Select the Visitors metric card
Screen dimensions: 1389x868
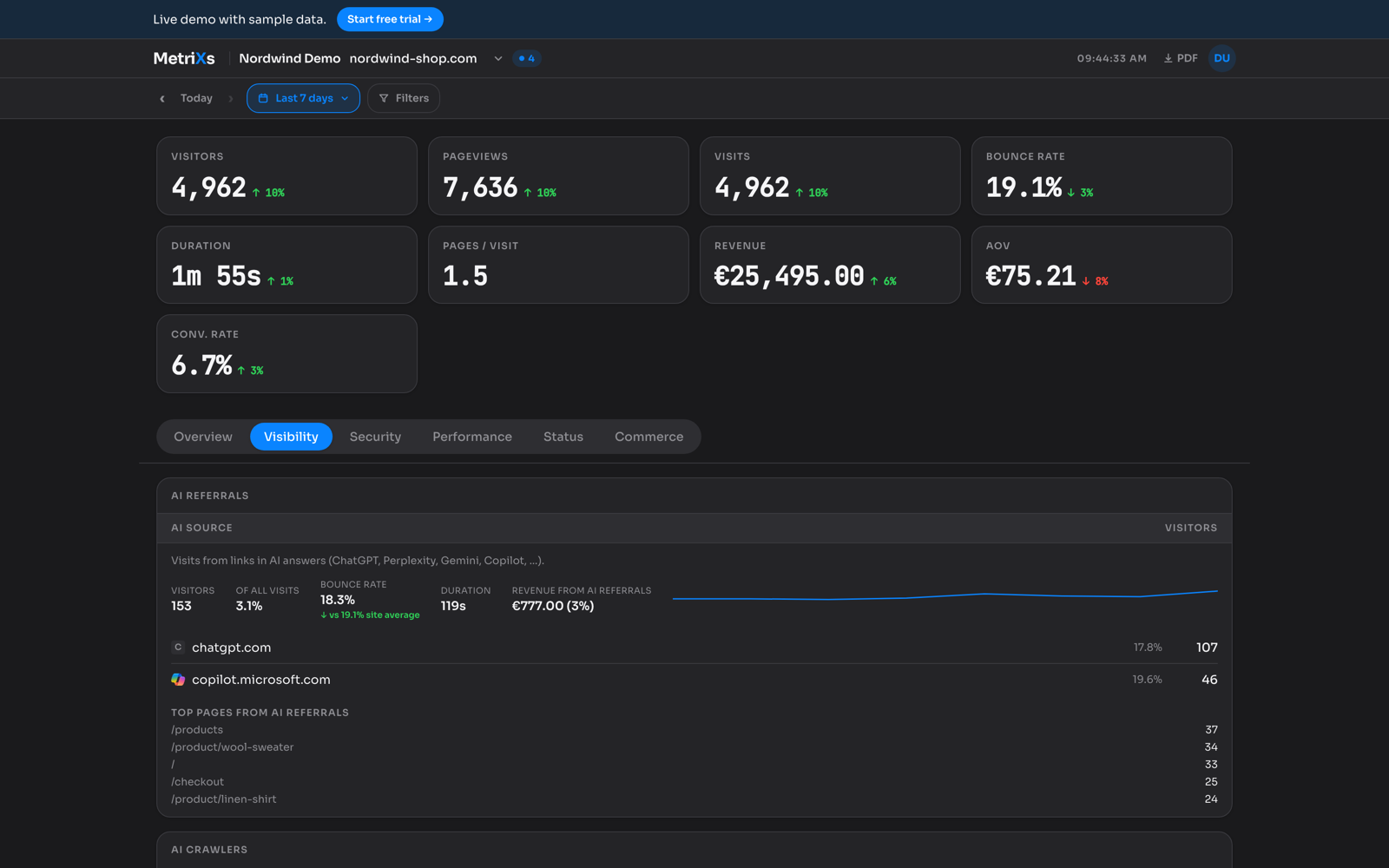point(286,175)
